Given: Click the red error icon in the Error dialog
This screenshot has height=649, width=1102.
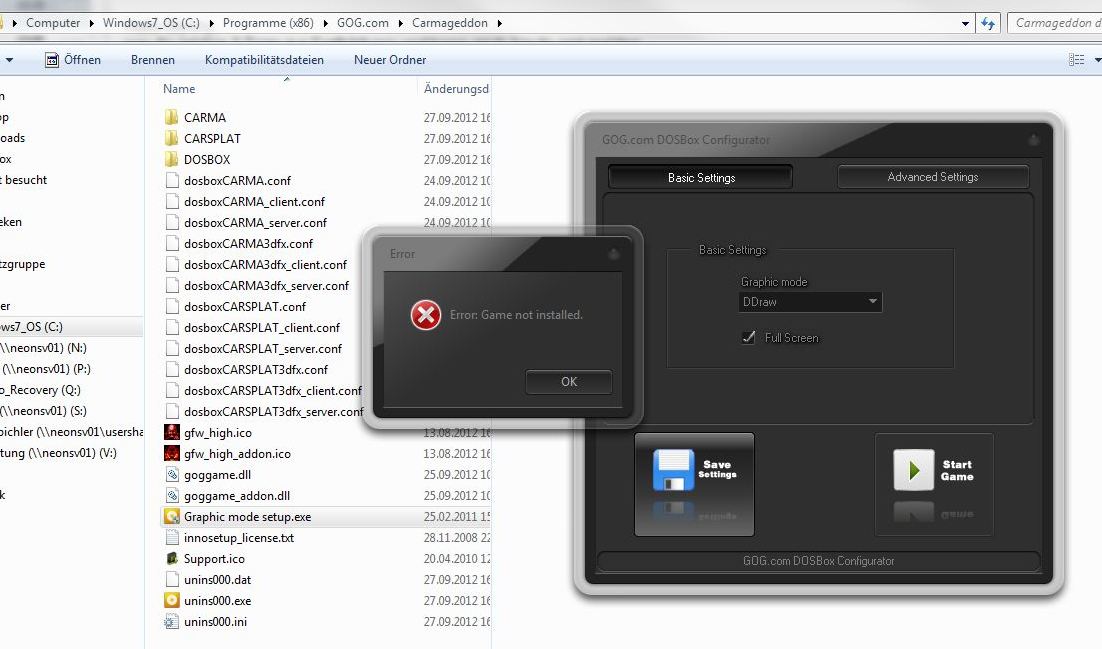Looking at the screenshot, I should point(426,315).
